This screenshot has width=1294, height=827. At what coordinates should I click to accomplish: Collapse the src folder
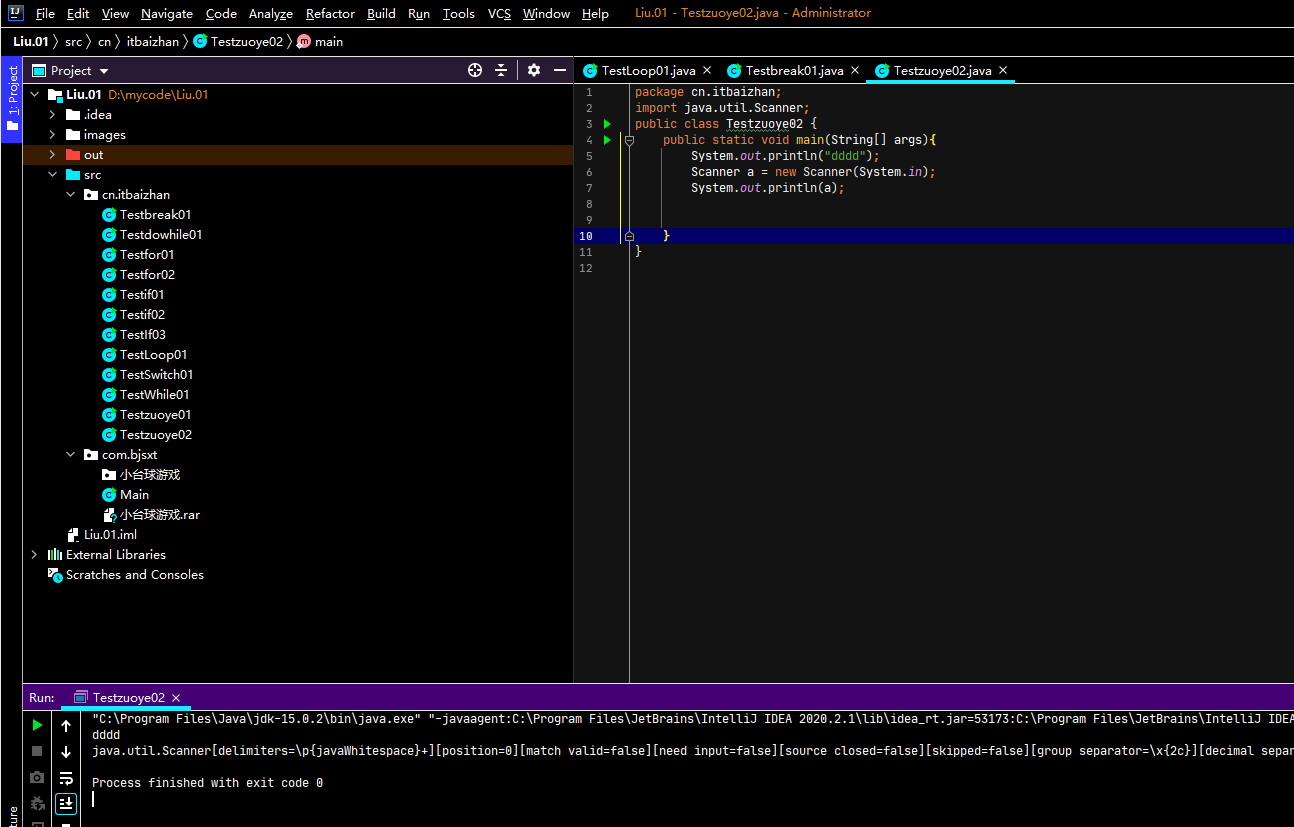[53, 174]
